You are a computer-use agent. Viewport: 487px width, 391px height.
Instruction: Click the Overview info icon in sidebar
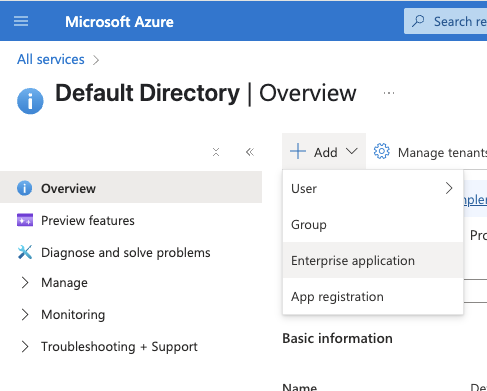[x=25, y=188]
